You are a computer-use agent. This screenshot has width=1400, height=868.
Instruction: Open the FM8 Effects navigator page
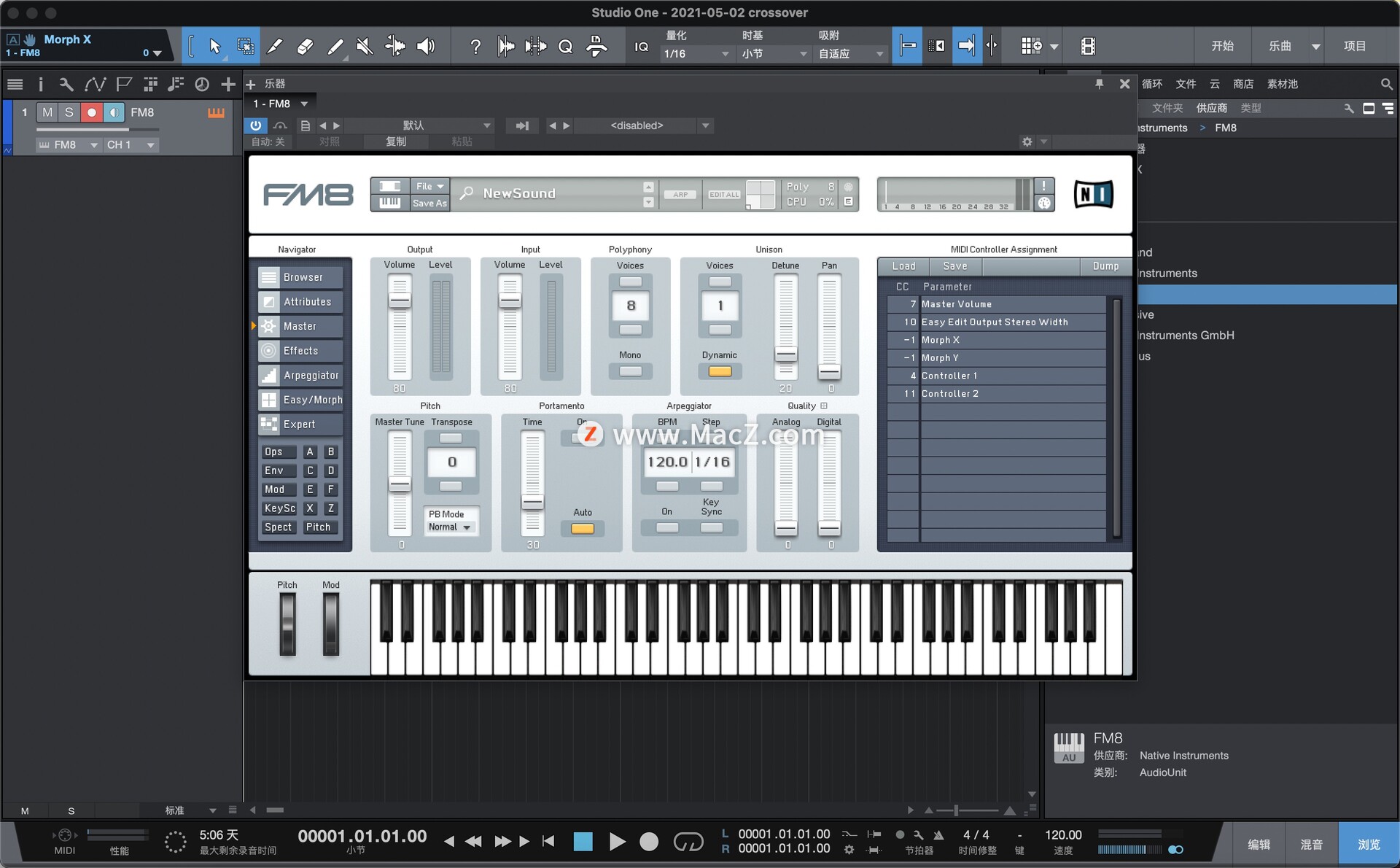coord(300,351)
